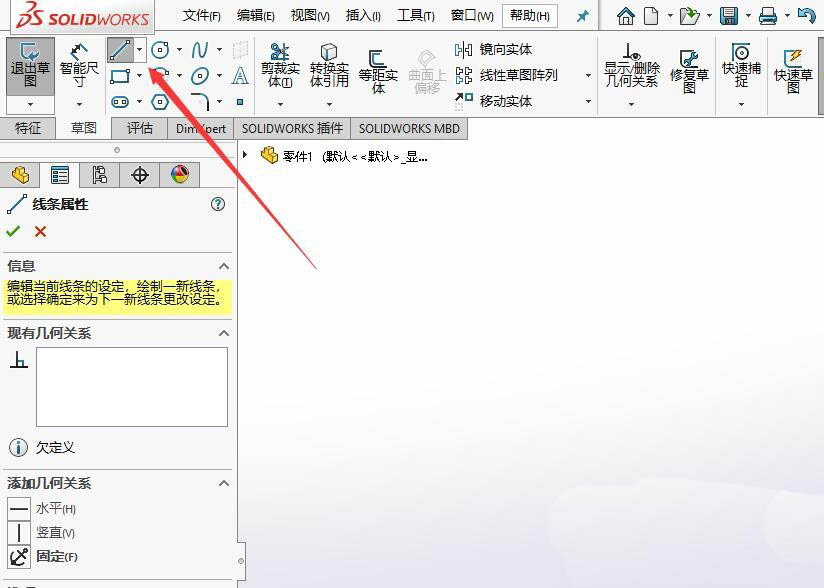Image resolution: width=824 pixels, height=588 pixels.
Task: Collapse the 信息 section
Action: pyautogui.click(x=224, y=266)
